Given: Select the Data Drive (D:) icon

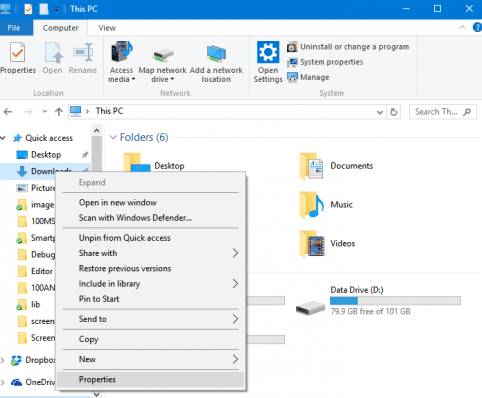Looking at the screenshot, I should pos(311,307).
